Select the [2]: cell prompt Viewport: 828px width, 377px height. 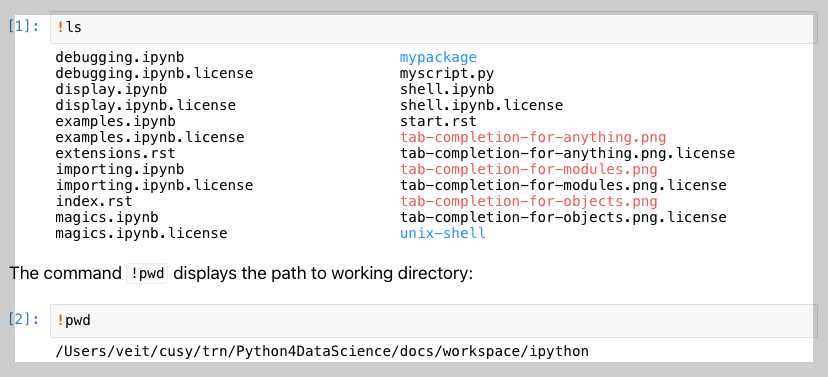(x=24, y=319)
